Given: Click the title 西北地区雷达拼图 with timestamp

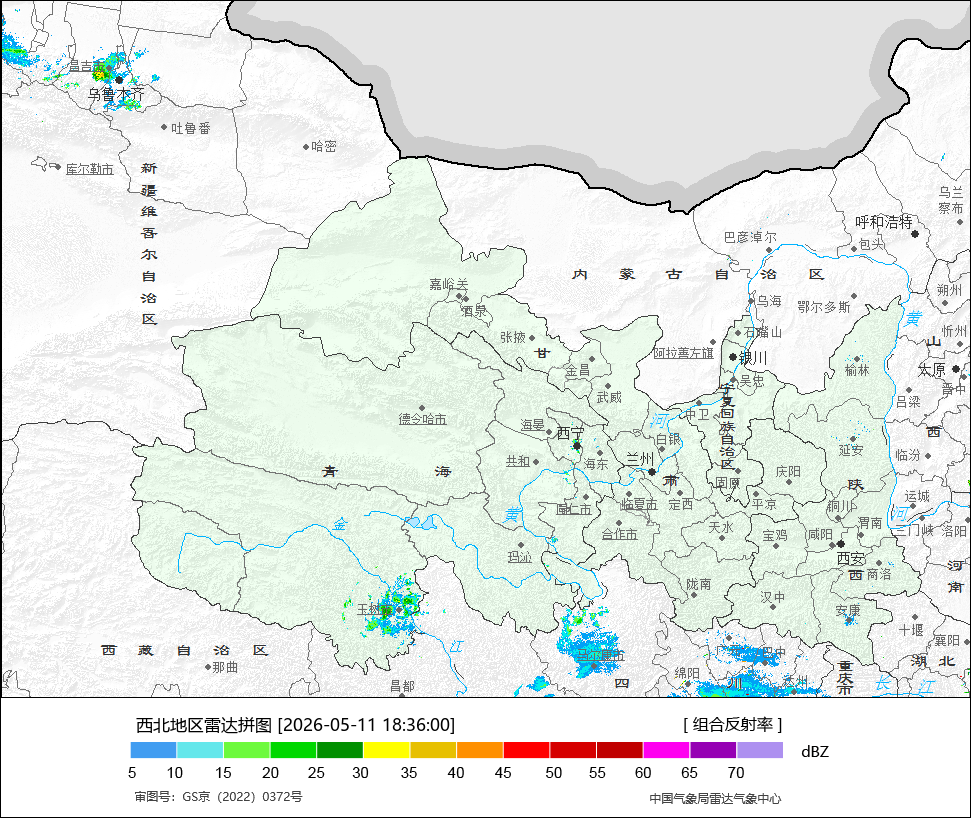Looking at the screenshot, I should click(x=295, y=724).
